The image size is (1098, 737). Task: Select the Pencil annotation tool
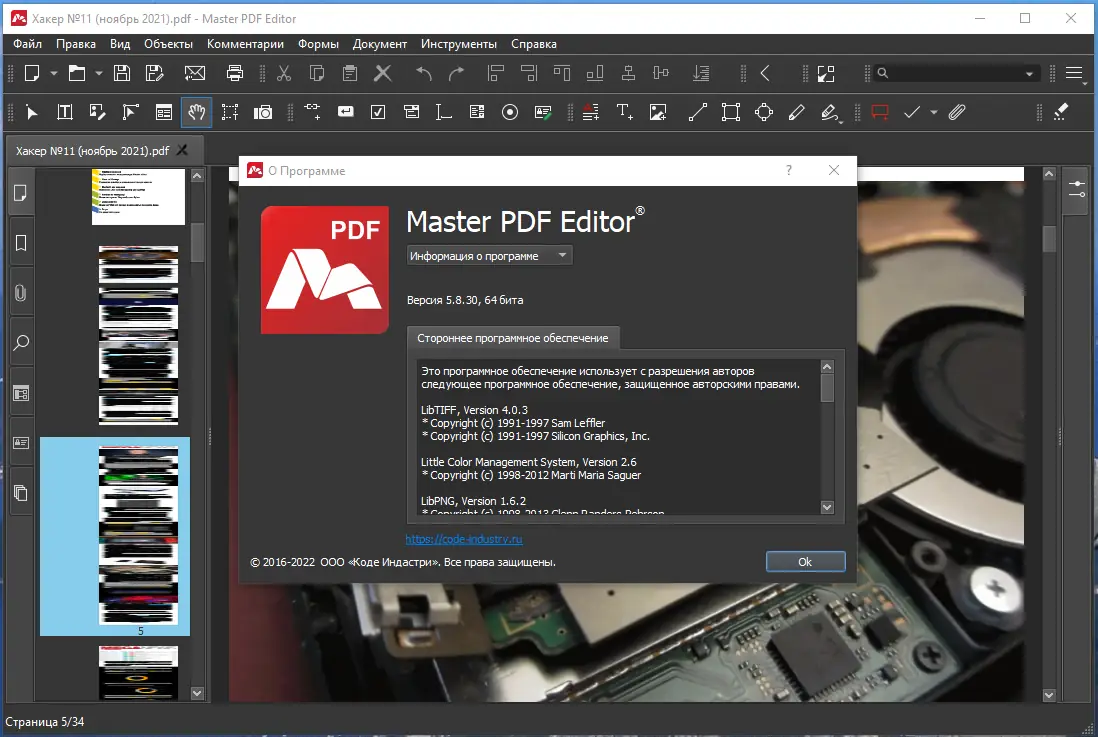coord(797,112)
